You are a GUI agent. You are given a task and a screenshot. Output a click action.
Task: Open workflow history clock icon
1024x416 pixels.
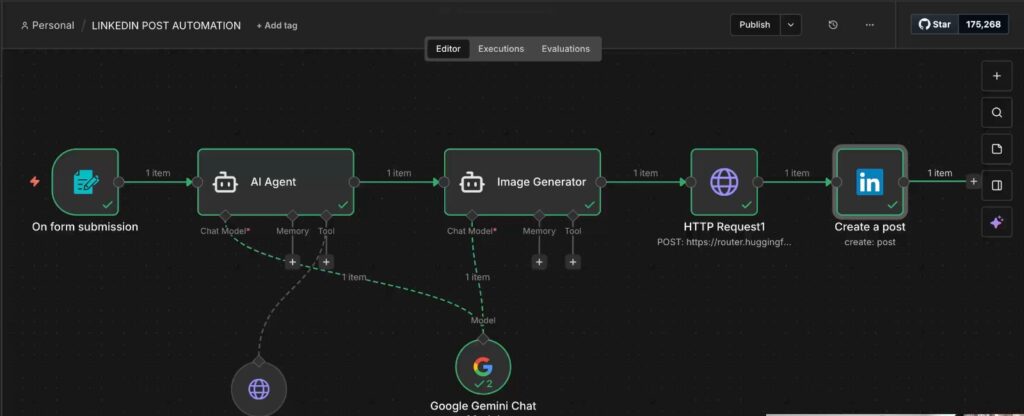tap(833, 25)
